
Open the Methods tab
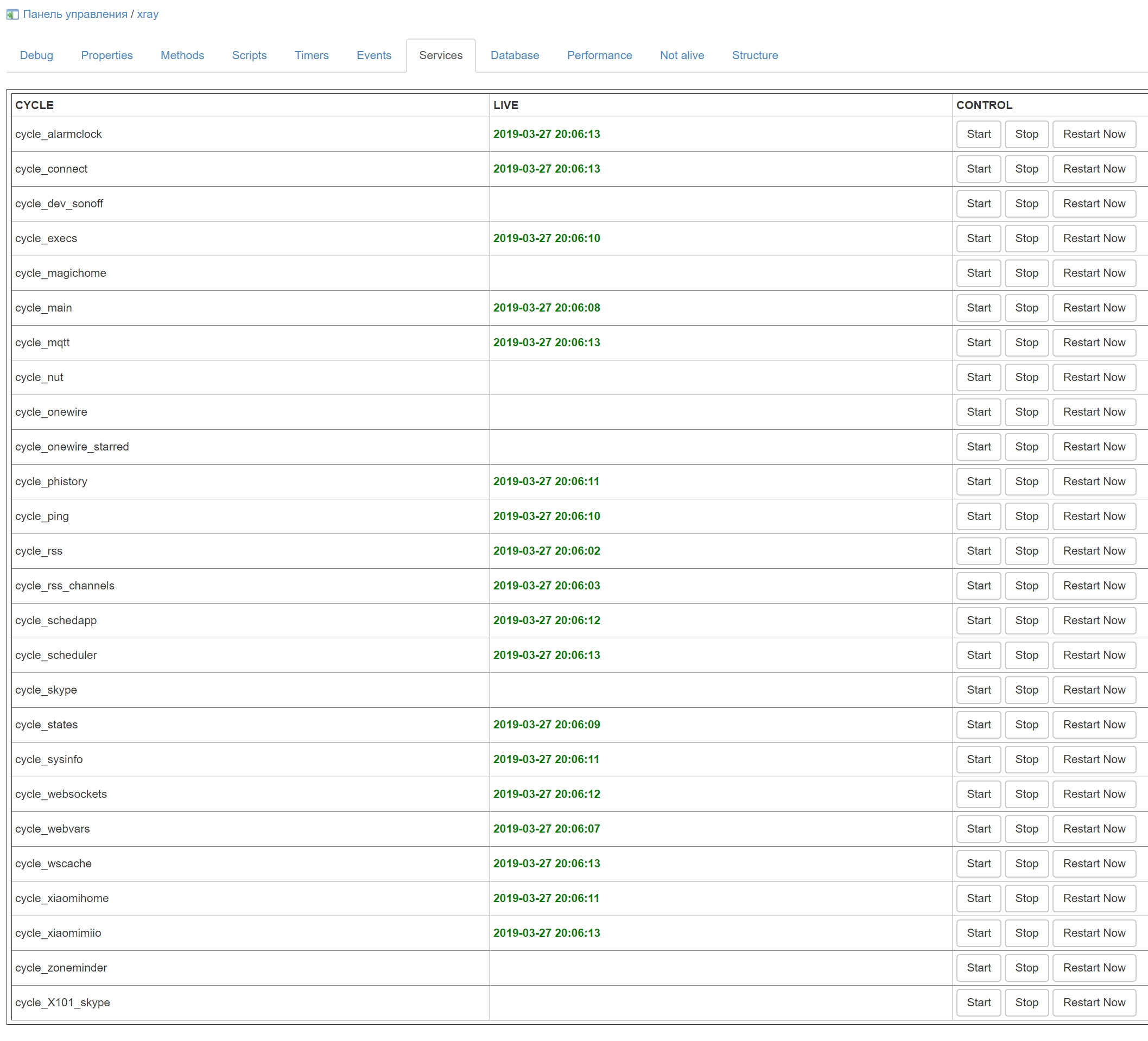pyautogui.click(x=182, y=55)
